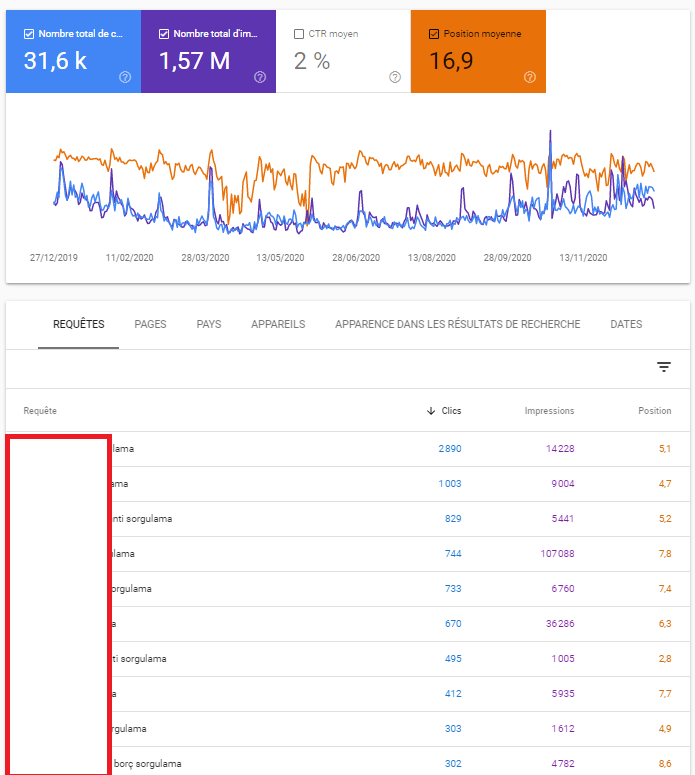Open help icon on CTR moyen card
The image size is (695, 775).
[x=395, y=77]
